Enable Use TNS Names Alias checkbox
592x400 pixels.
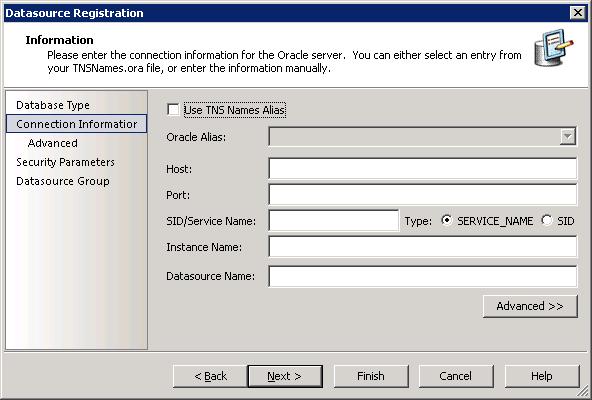click(173, 110)
